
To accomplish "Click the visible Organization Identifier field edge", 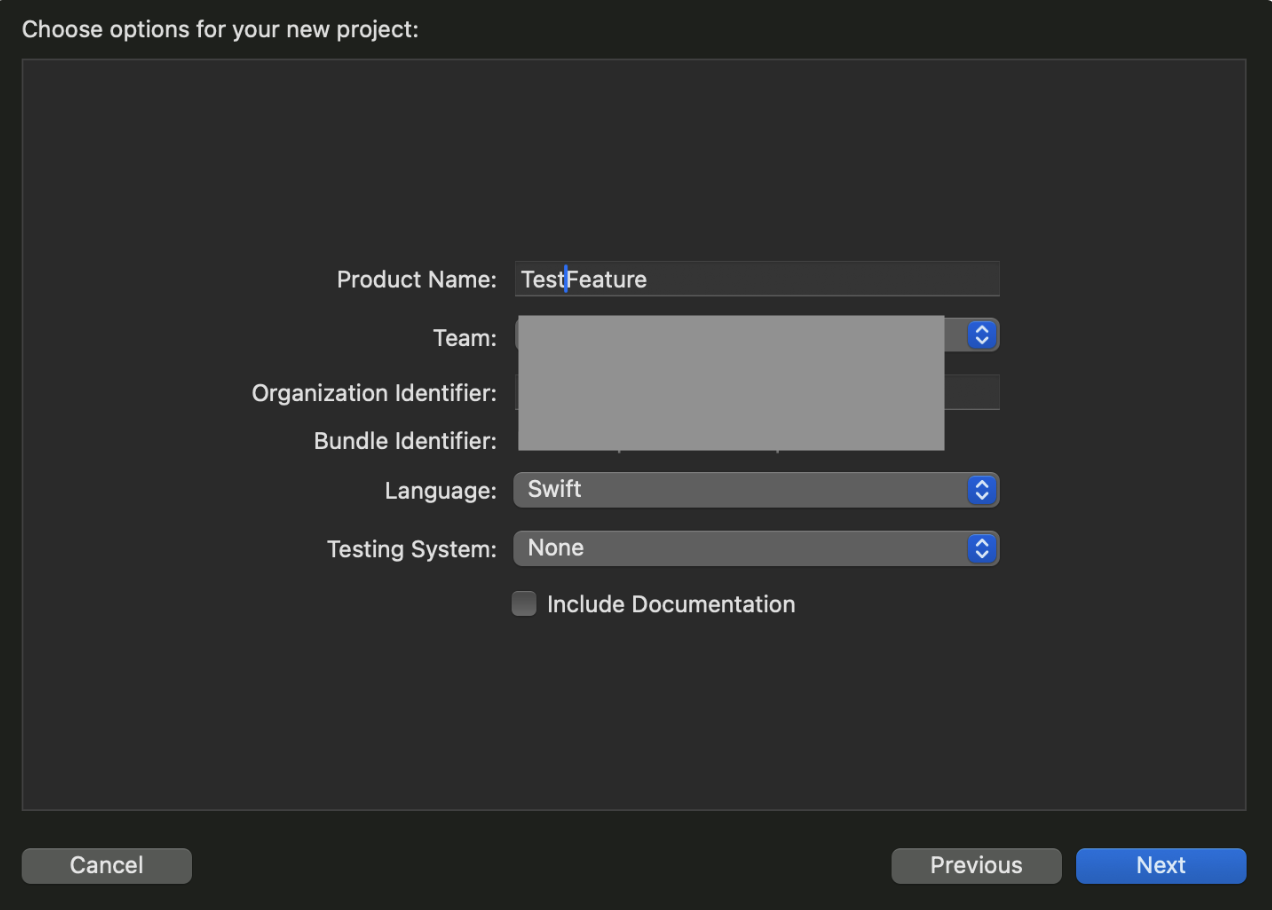I will tap(972, 392).
